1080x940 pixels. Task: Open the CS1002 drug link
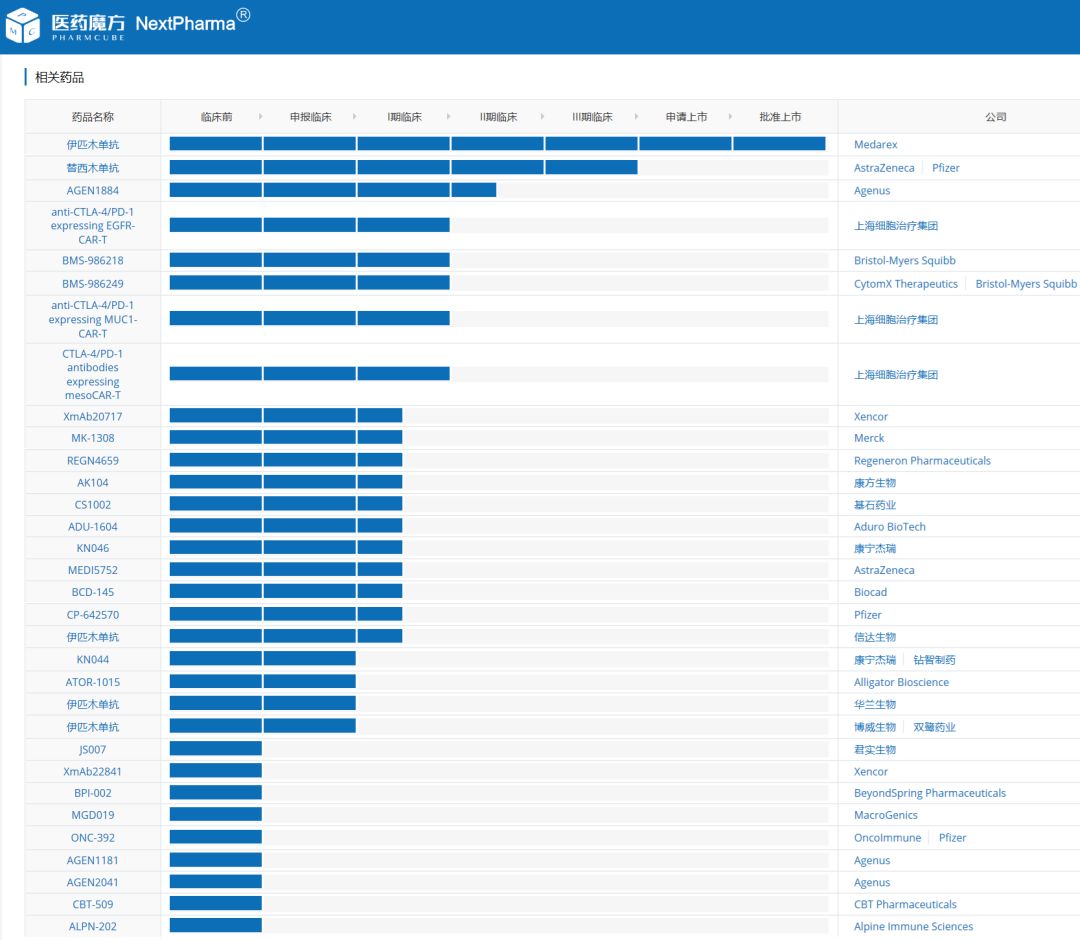pyautogui.click(x=92, y=505)
